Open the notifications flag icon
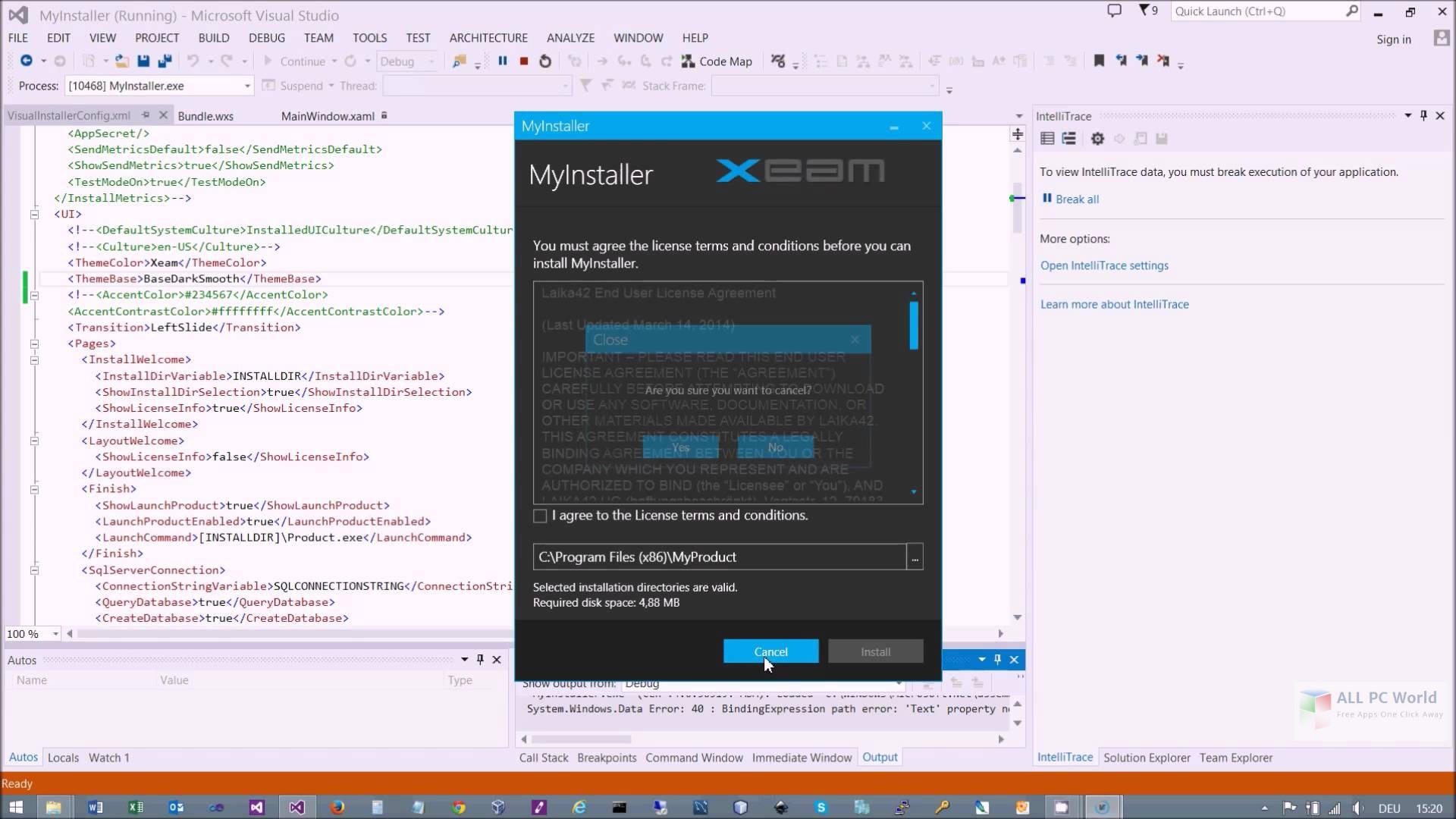The height and width of the screenshot is (819, 1456). tap(1148, 11)
